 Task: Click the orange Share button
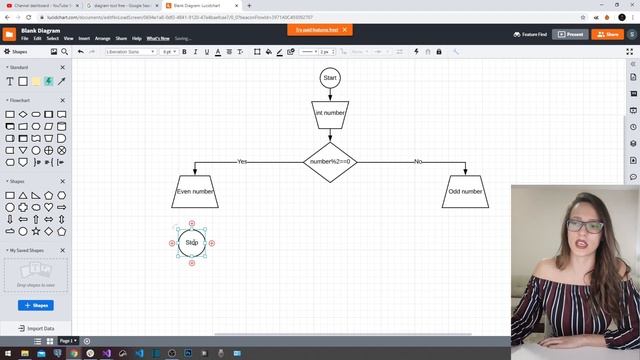[x=607, y=34]
